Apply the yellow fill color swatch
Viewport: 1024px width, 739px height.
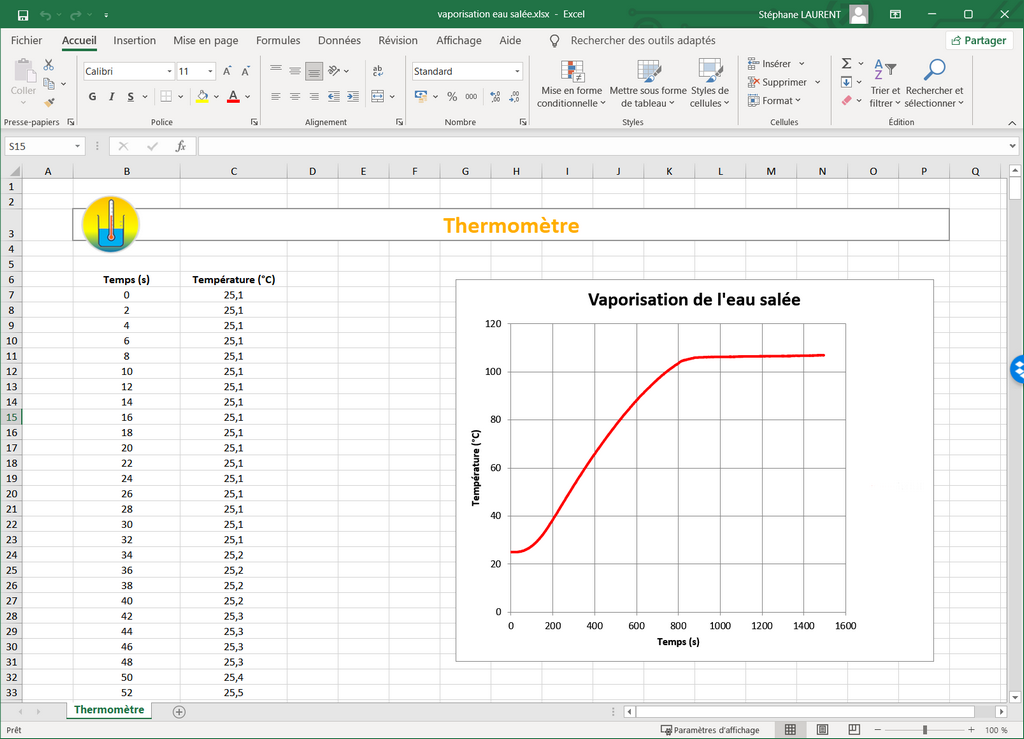(x=202, y=97)
